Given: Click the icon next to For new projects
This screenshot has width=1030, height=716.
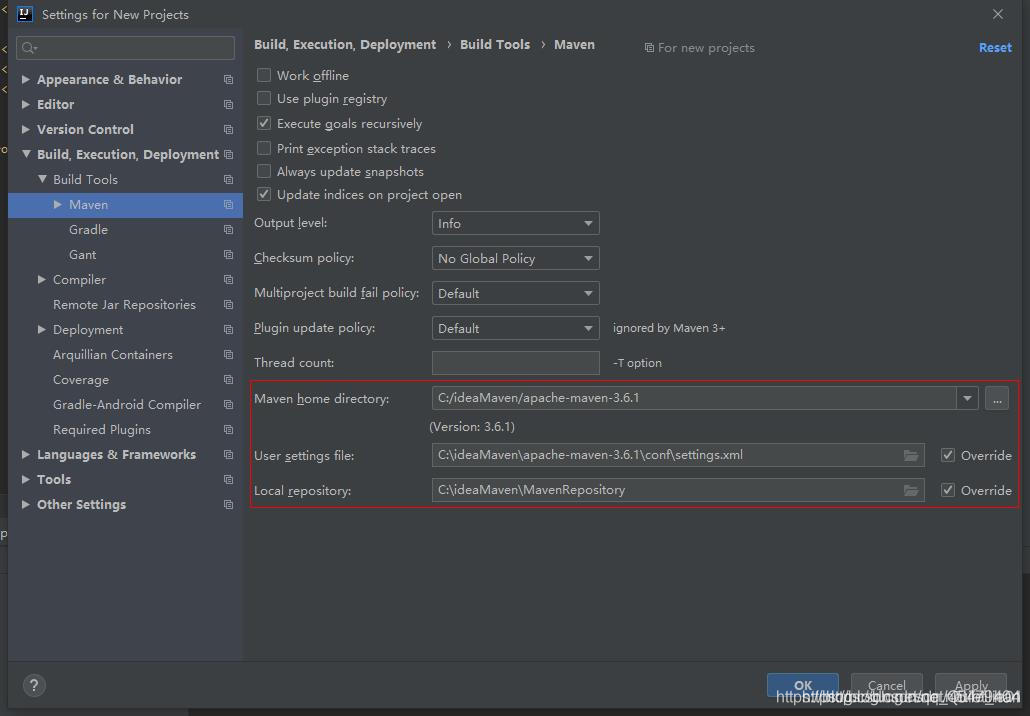Looking at the screenshot, I should pos(649,48).
